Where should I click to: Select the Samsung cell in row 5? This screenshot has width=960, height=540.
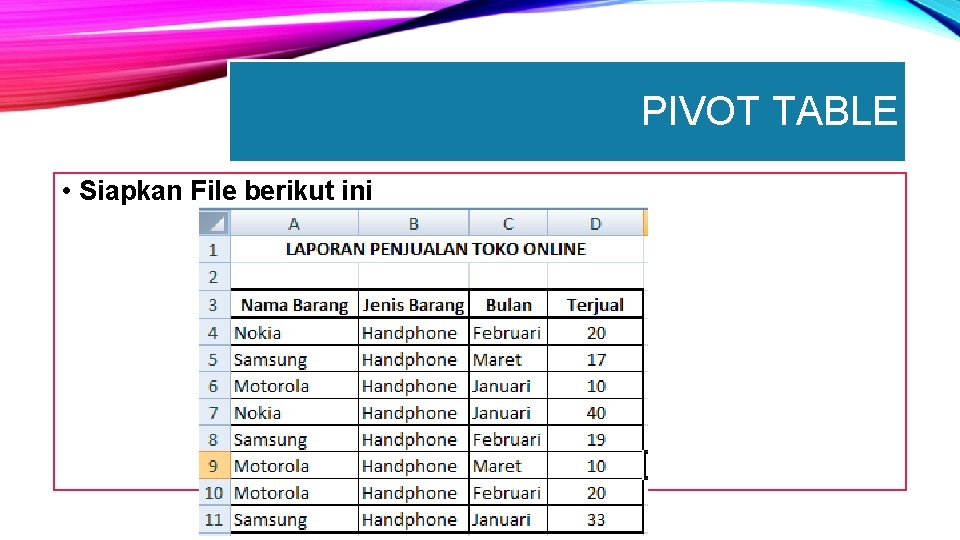click(294, 359)
